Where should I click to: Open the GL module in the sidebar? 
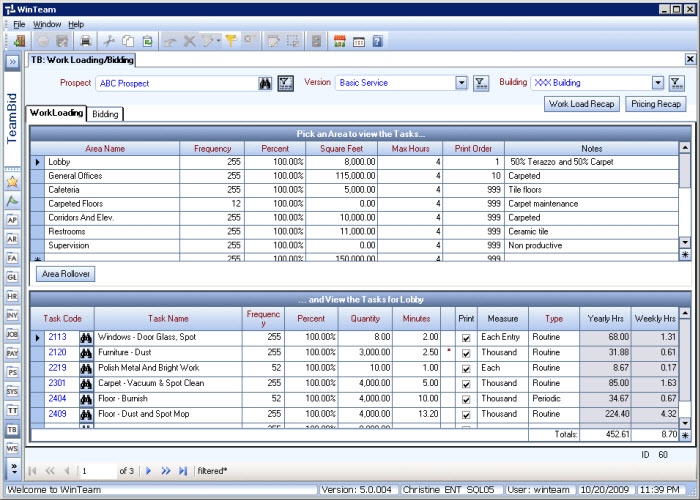click(12, 277)
